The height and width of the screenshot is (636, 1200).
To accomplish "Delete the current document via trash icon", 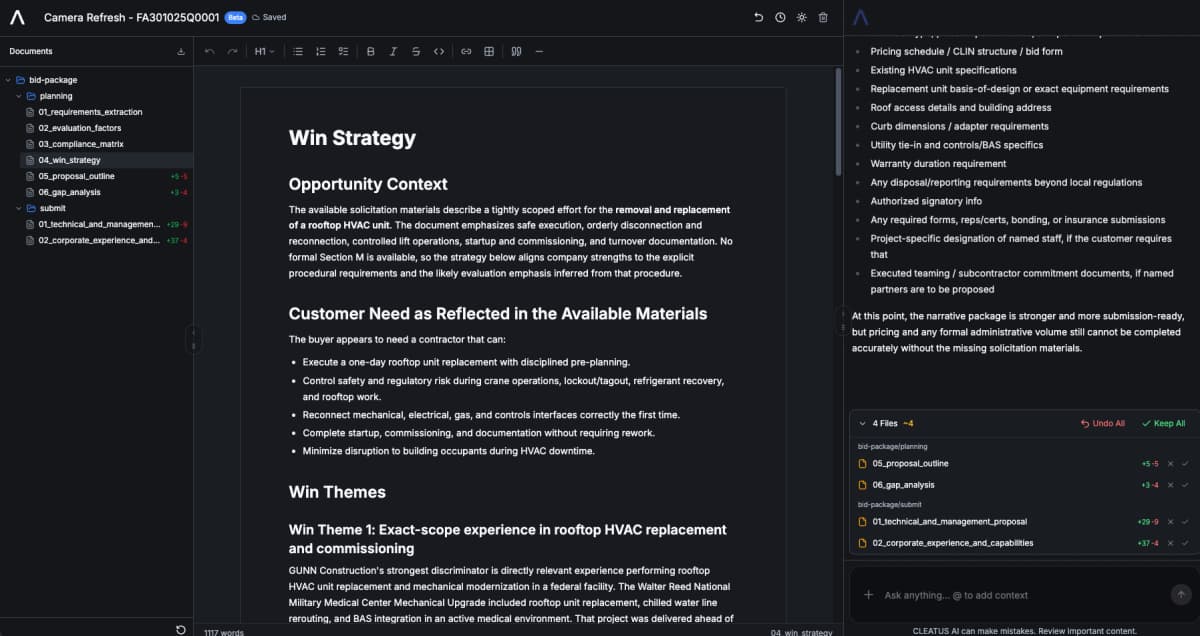I will click(821, 17).
